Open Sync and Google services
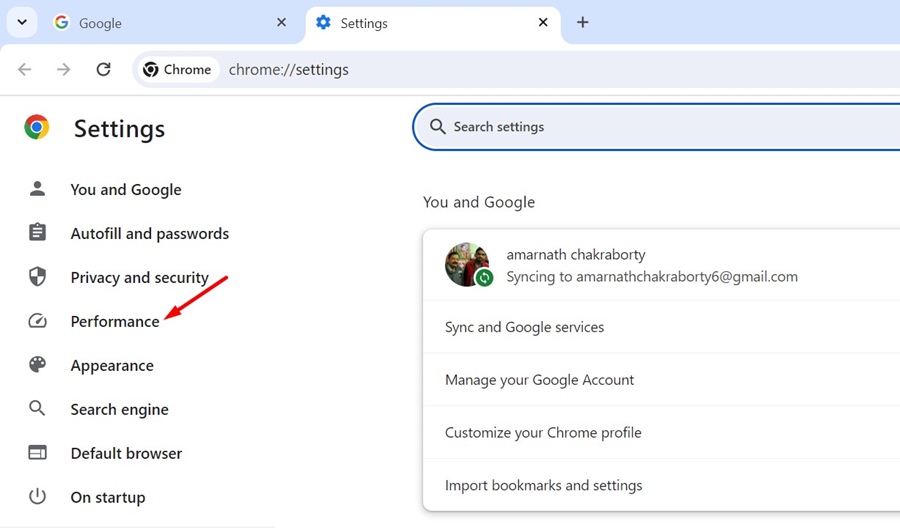Image resolution: width=900 pixels, height=529 pixels. (661, 327)
